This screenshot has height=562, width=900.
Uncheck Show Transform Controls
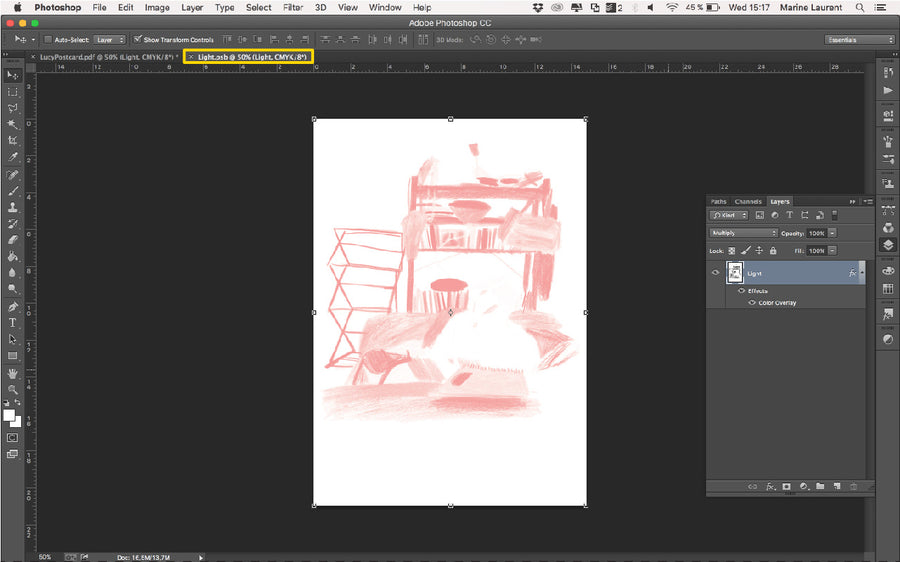click(x=137, y=40)
